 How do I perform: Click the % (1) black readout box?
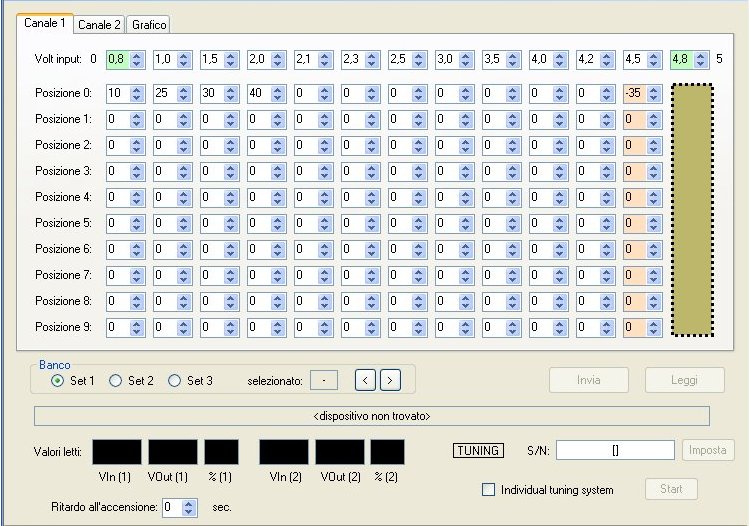pos(221,452)
